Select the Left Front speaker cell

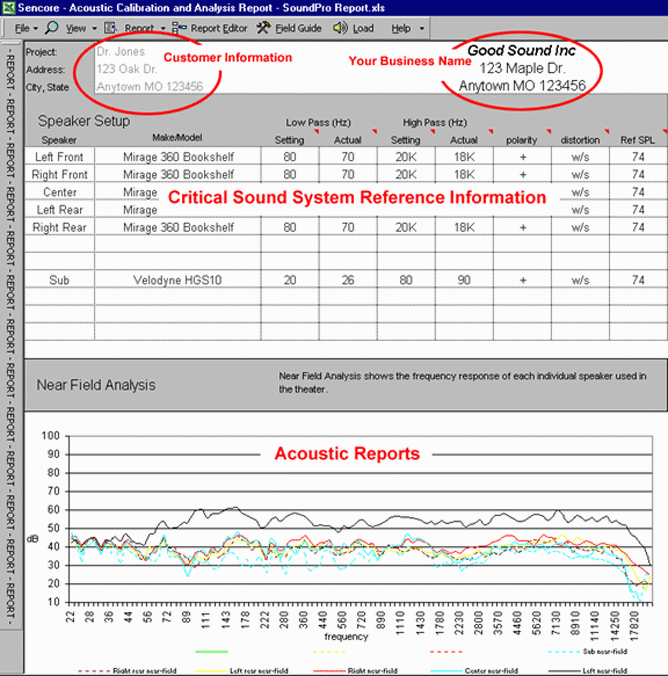[x=60, y=157]
